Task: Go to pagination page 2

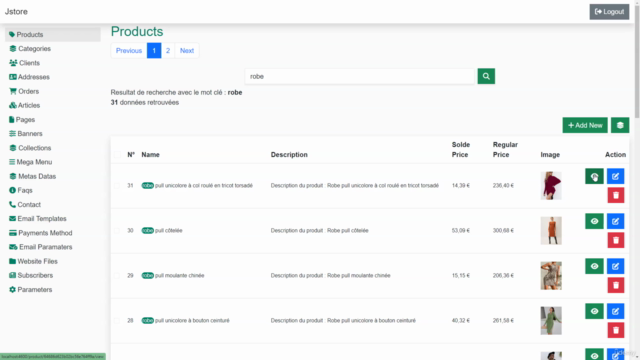Action: 168,51
